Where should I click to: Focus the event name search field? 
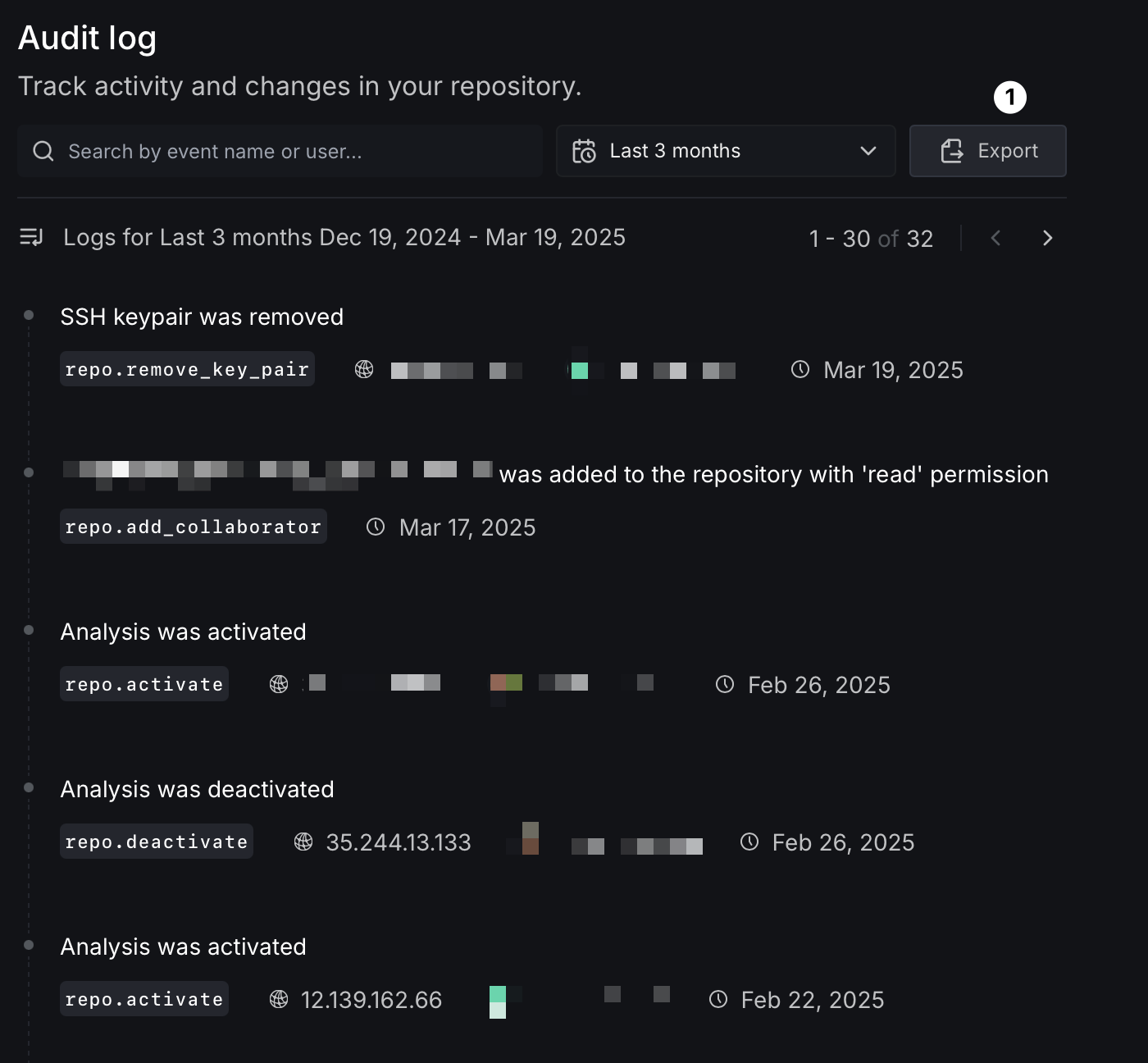295,152
